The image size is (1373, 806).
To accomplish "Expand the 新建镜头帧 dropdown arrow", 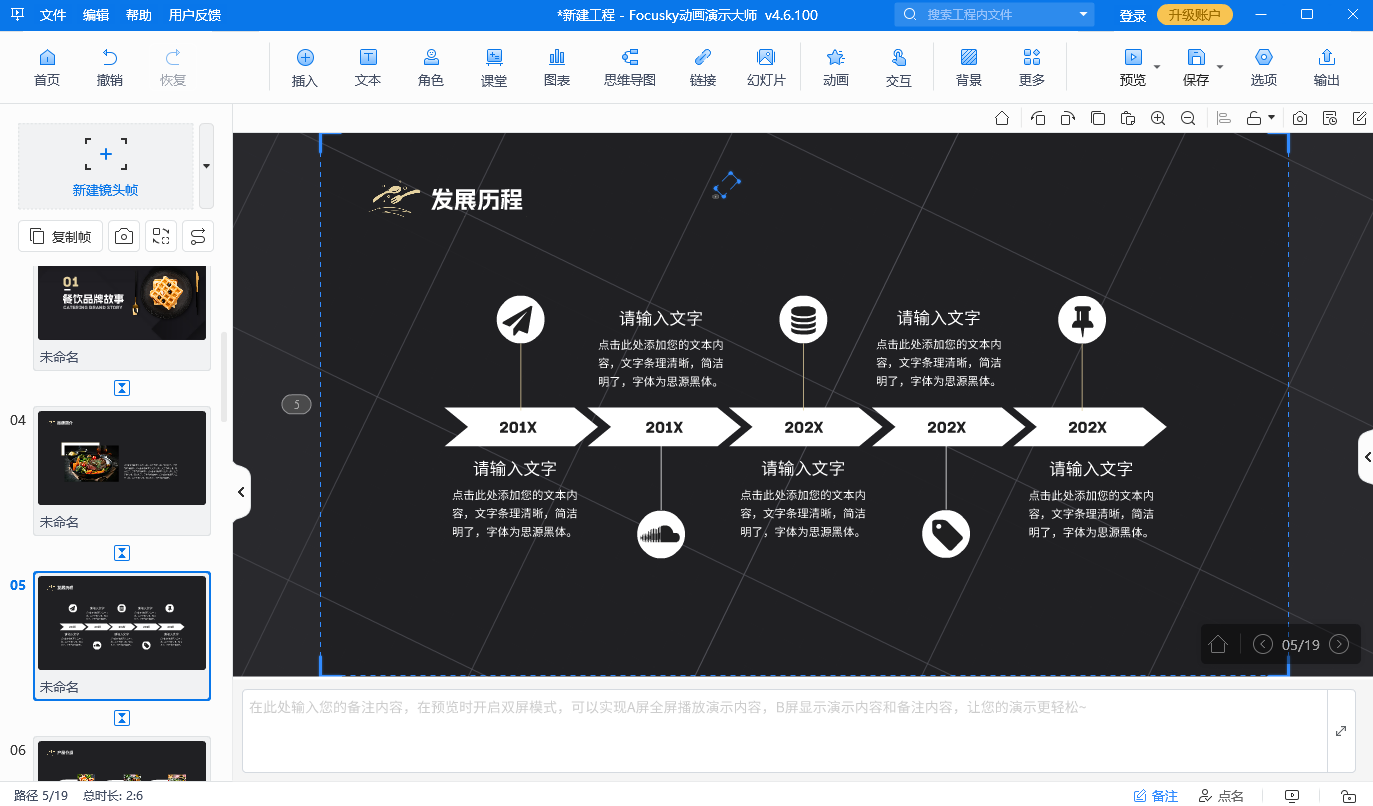I will click(x=206, y=165).
